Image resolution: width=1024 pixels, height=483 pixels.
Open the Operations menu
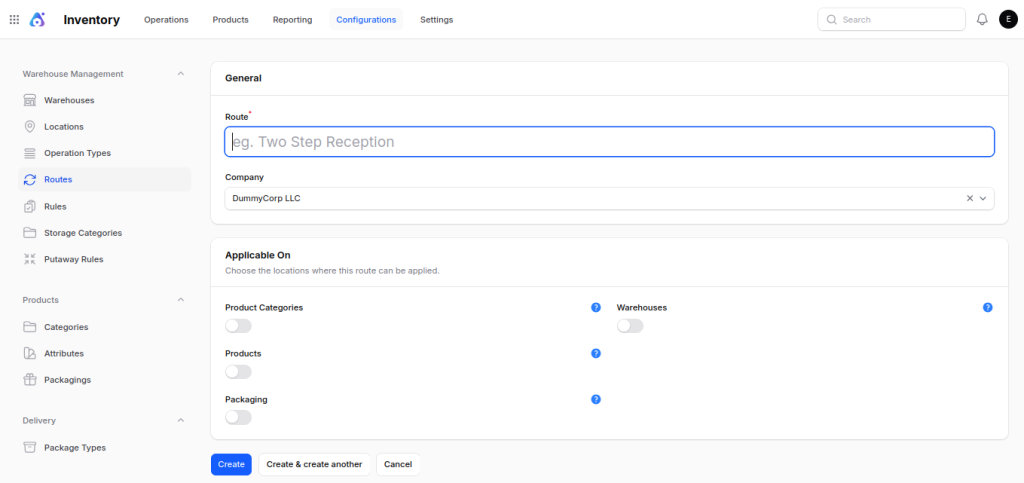pyautogui.click(x=167, y=20)
